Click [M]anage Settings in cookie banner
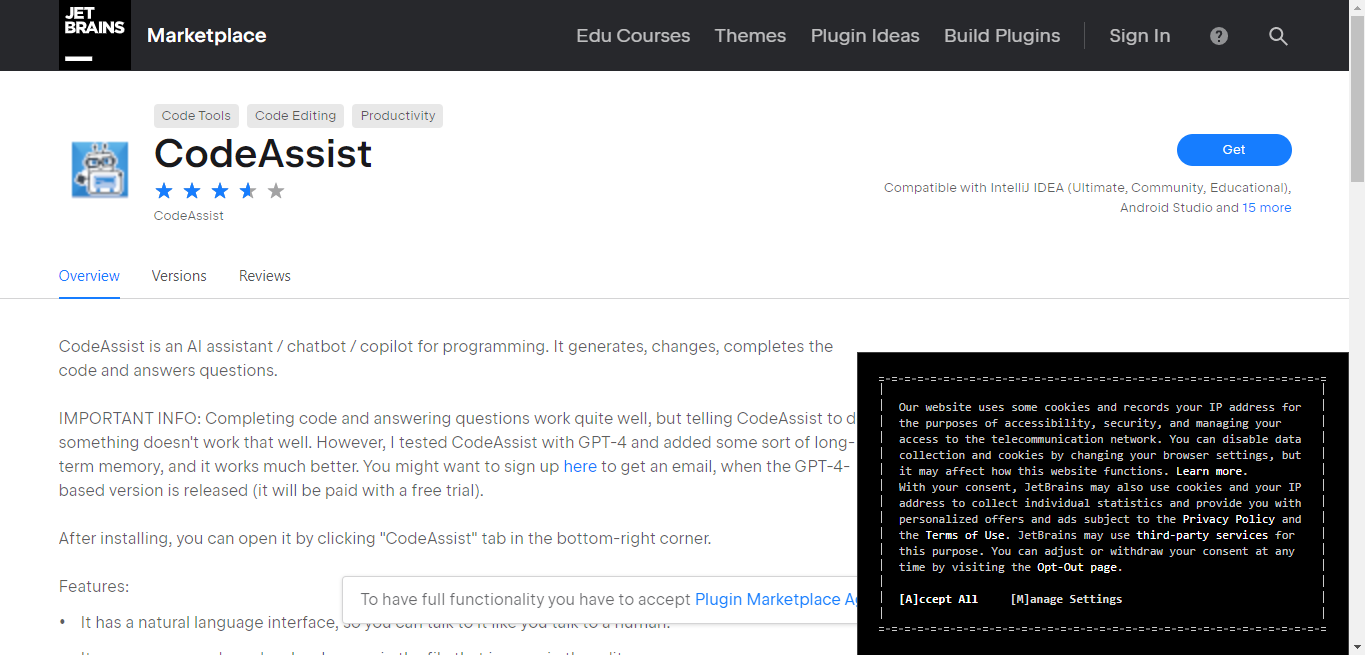Image resolution: width=1365 pixels, height=655 pixels. pos(1066,599)
